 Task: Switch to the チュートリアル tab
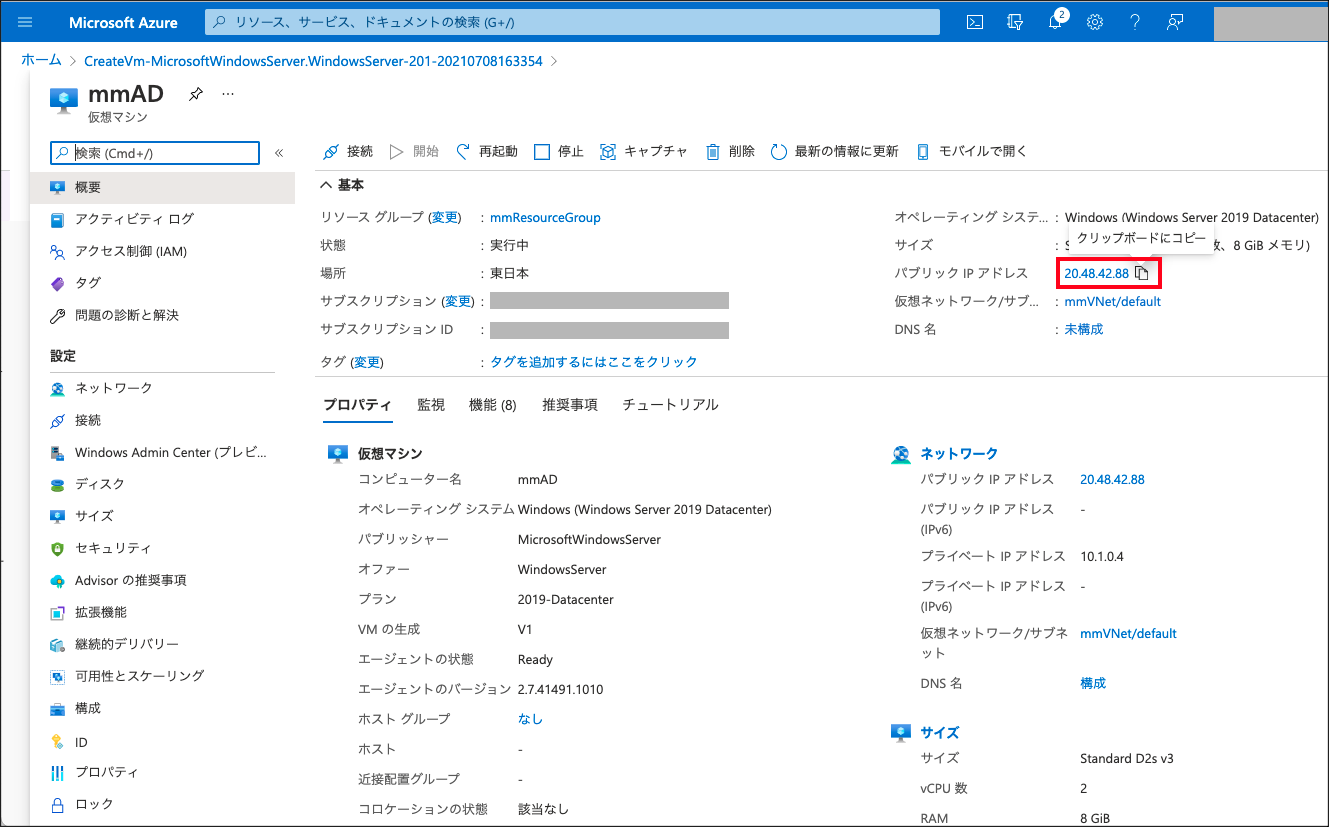(670, 405)
